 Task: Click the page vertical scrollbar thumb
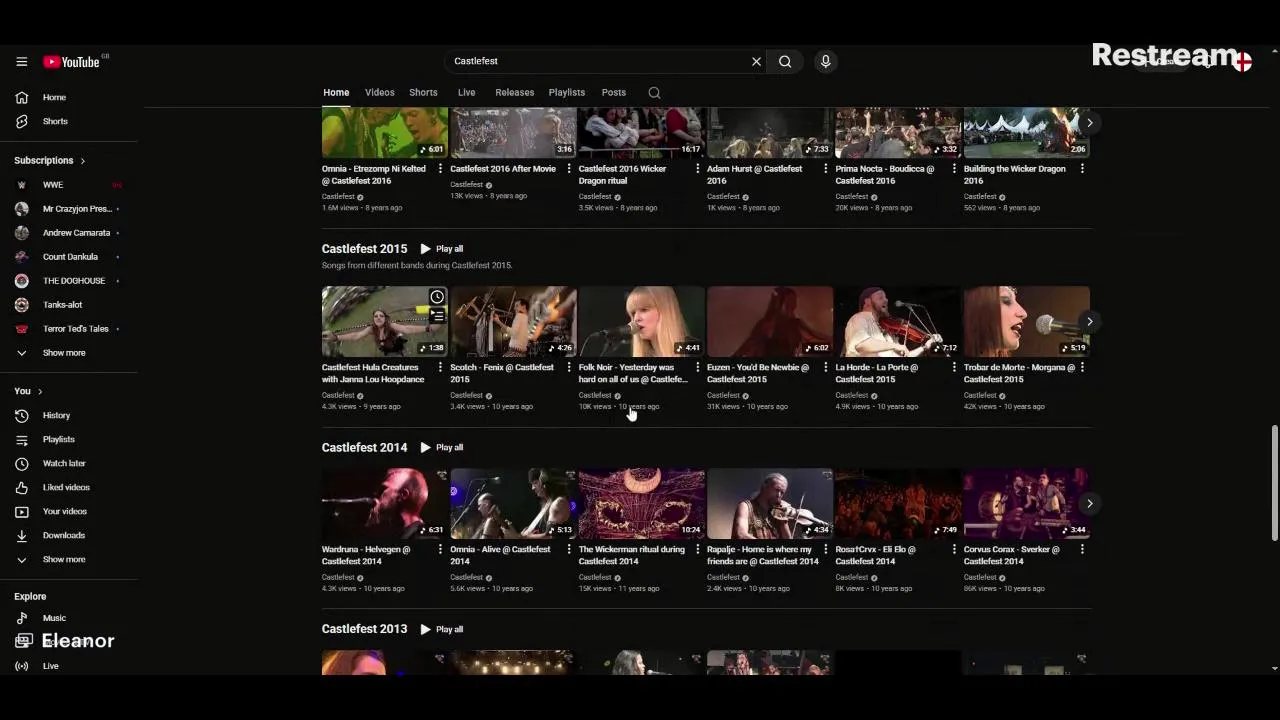click(x=1274, y=483)
